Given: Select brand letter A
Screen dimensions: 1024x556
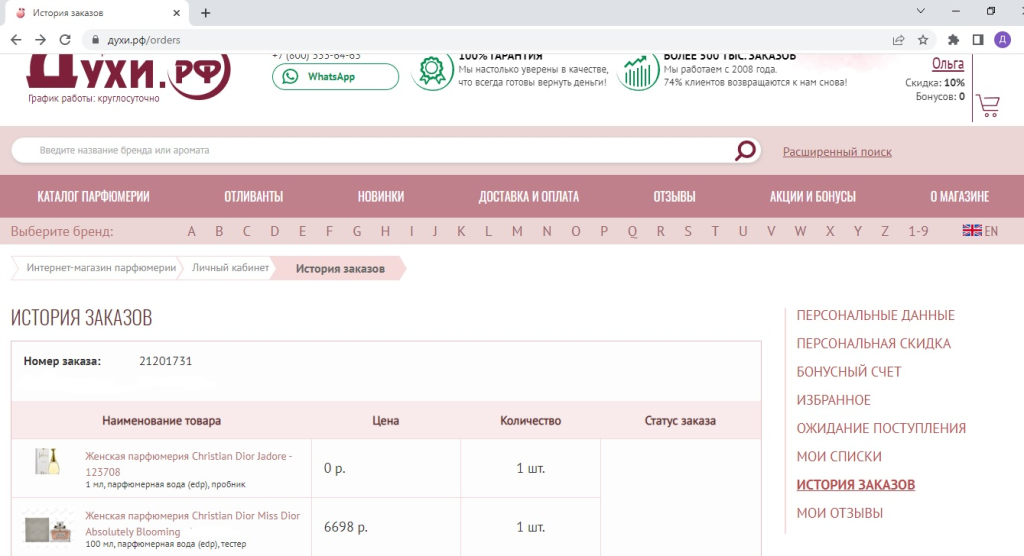Looking at the screenshot, I should (191, 231).
